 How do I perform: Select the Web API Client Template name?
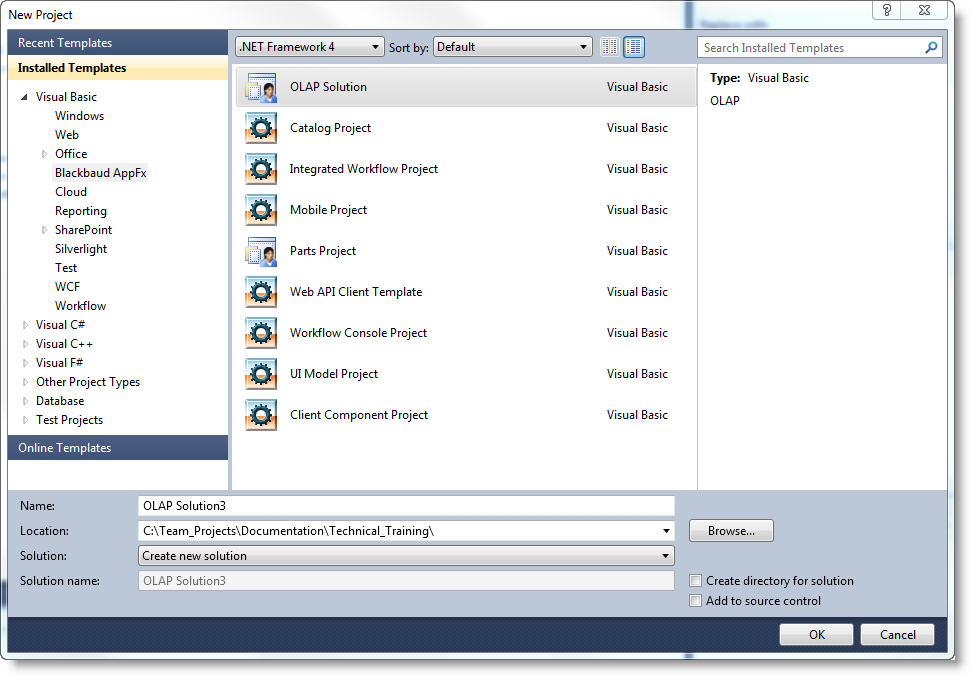pyautogui.click(x=356, y=292)
